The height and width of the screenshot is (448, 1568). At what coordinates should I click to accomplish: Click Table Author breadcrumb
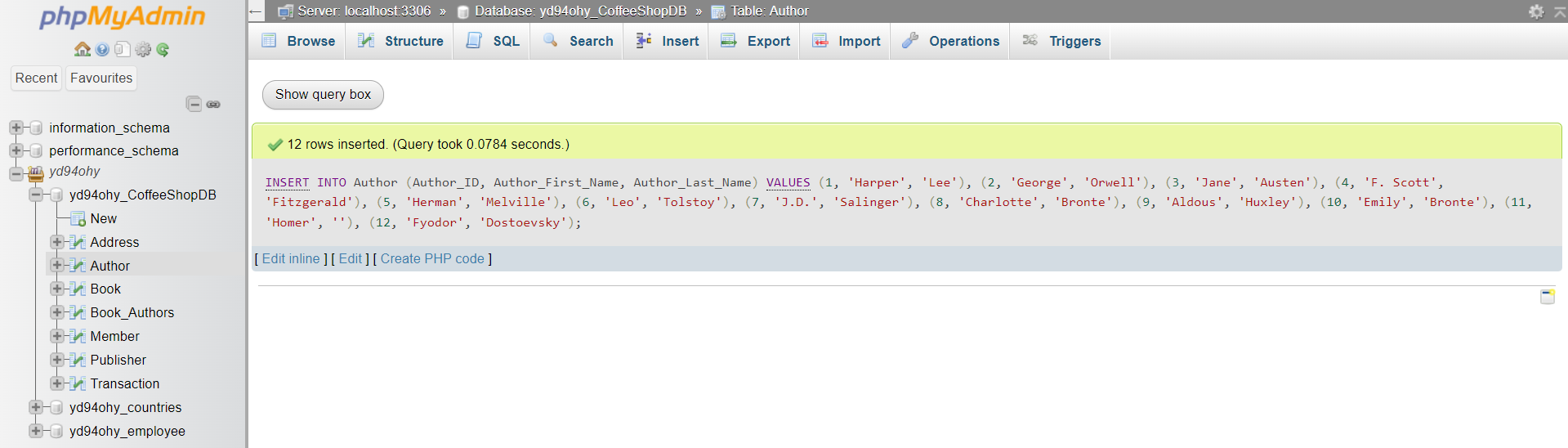tap(770, 11)
